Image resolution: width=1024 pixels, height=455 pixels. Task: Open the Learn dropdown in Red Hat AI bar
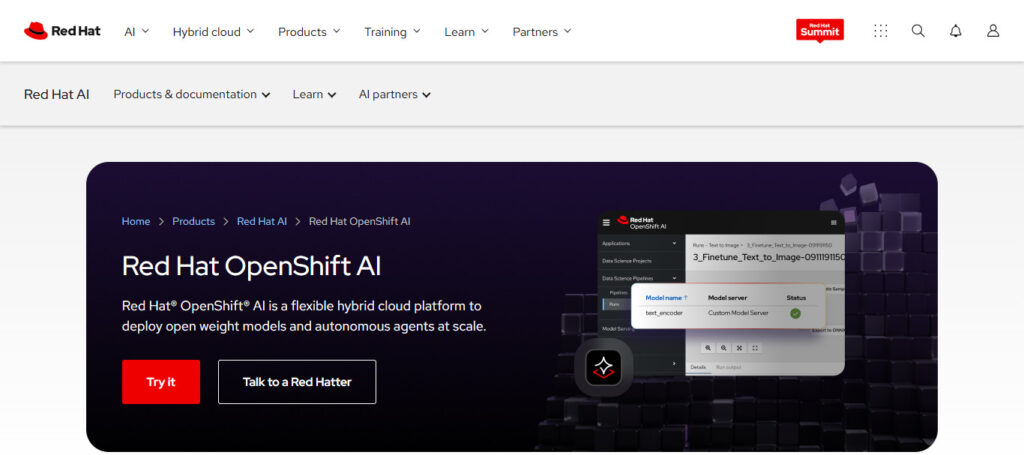(x=314, y=94)
